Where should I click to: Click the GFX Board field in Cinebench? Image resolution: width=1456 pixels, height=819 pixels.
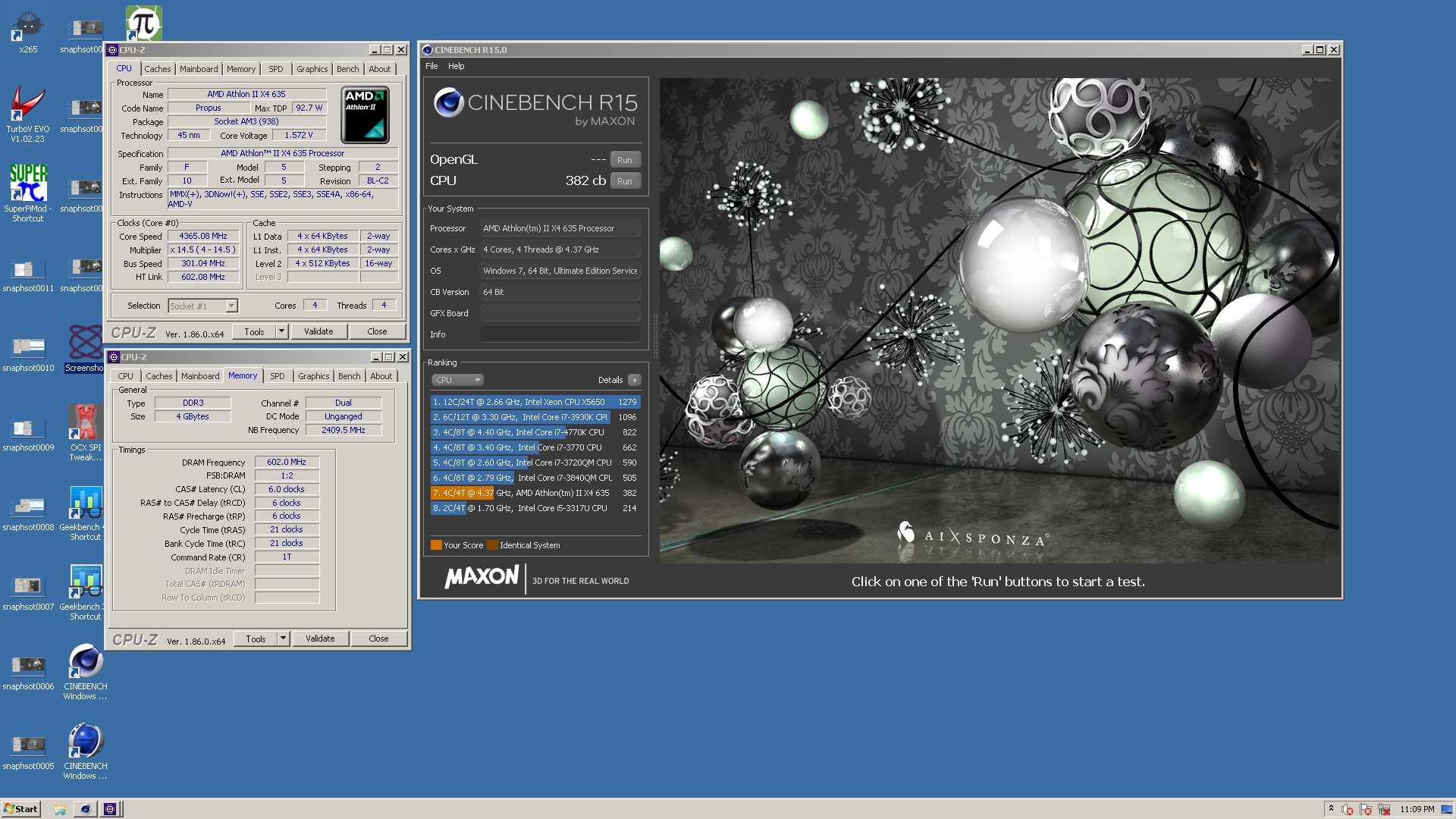(x=560, y=313)
